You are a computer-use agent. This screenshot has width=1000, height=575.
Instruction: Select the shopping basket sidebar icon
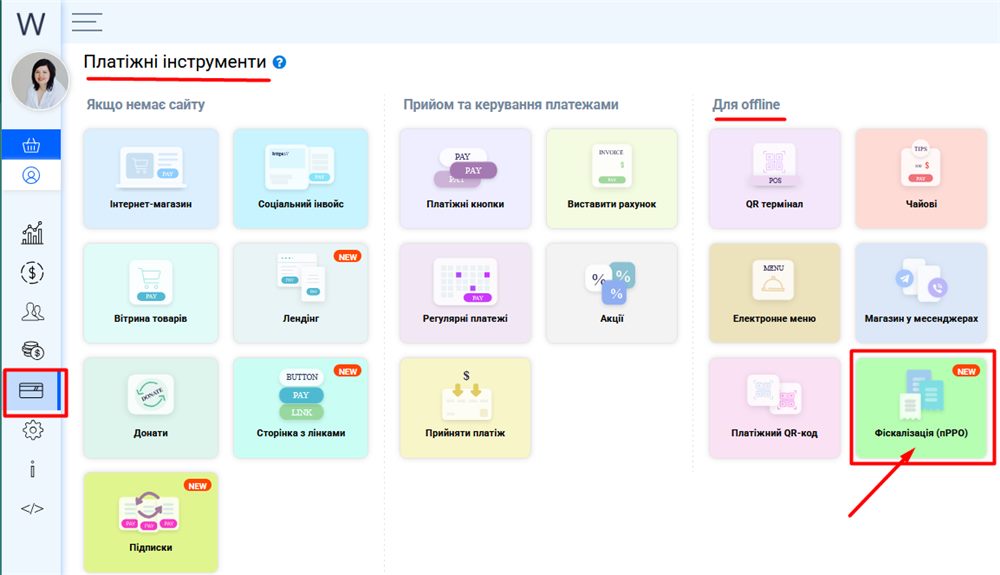31,145
